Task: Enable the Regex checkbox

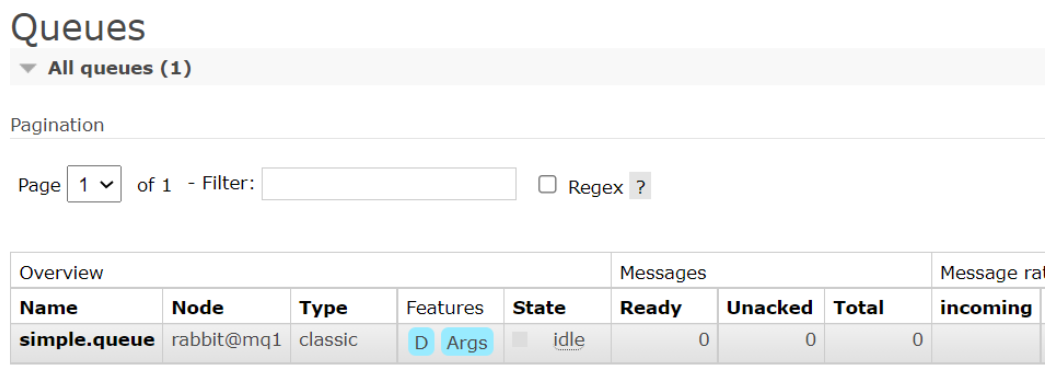Action: pos(547,184)
